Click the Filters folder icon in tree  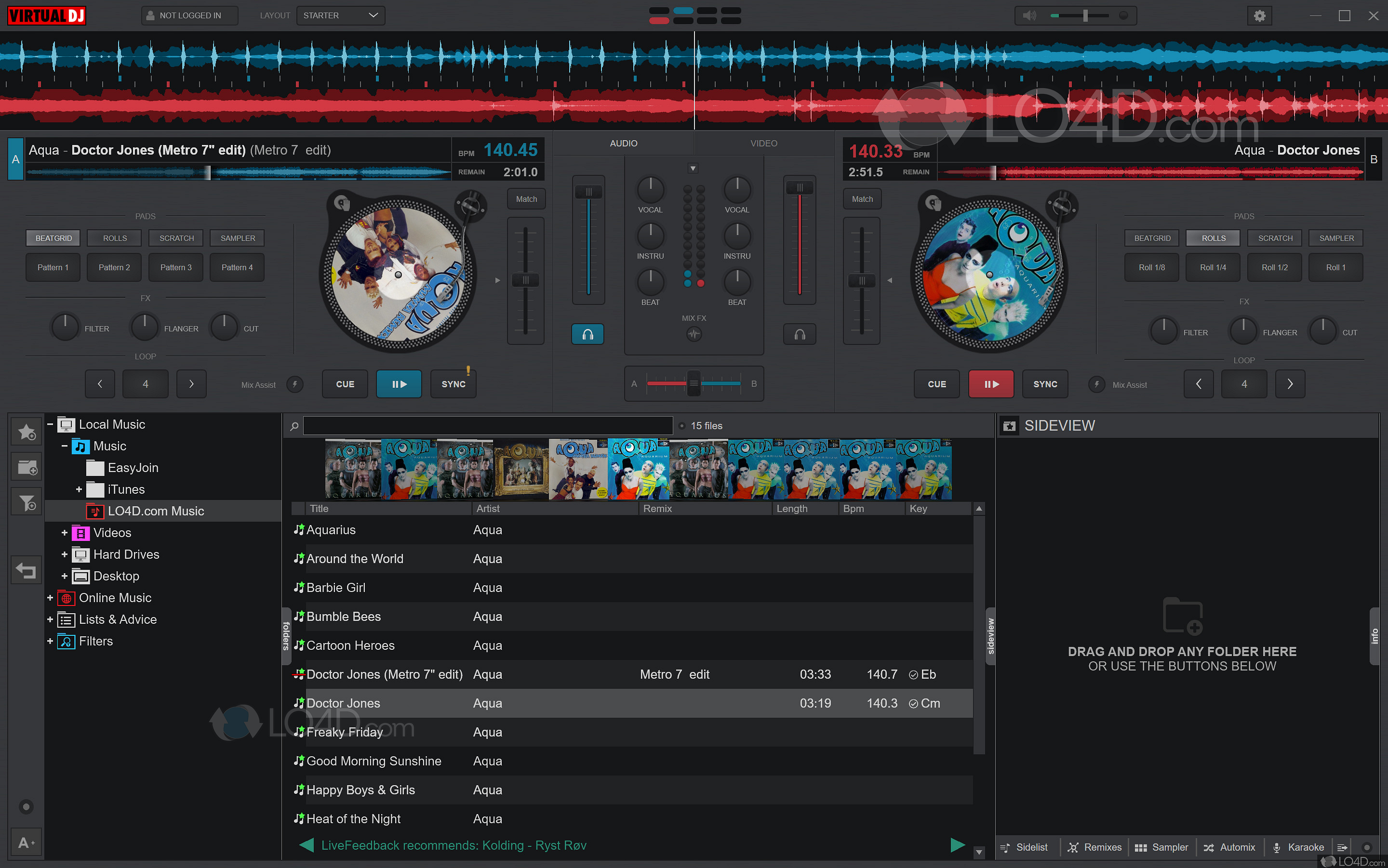(67, 641)
